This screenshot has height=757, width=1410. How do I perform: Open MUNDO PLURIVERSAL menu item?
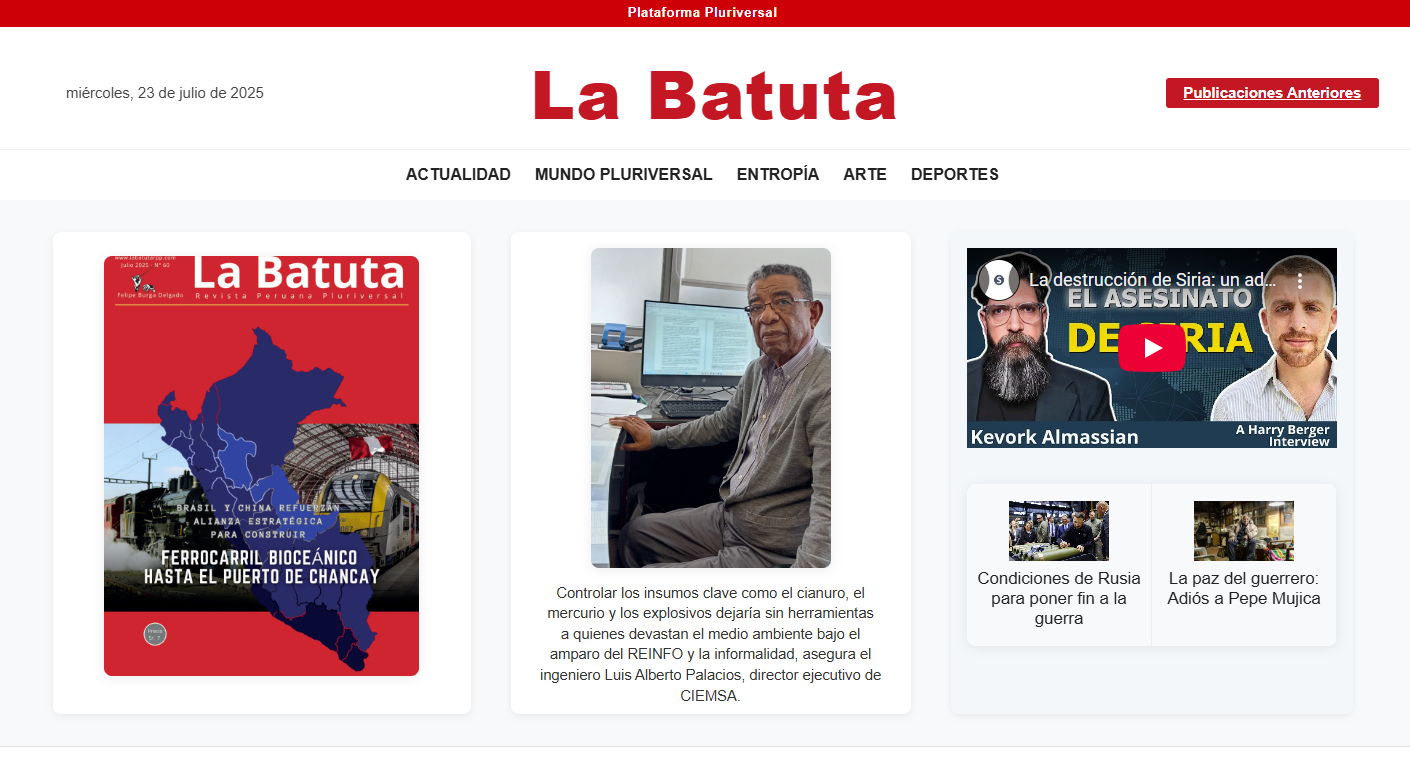(x=624, y=174)
